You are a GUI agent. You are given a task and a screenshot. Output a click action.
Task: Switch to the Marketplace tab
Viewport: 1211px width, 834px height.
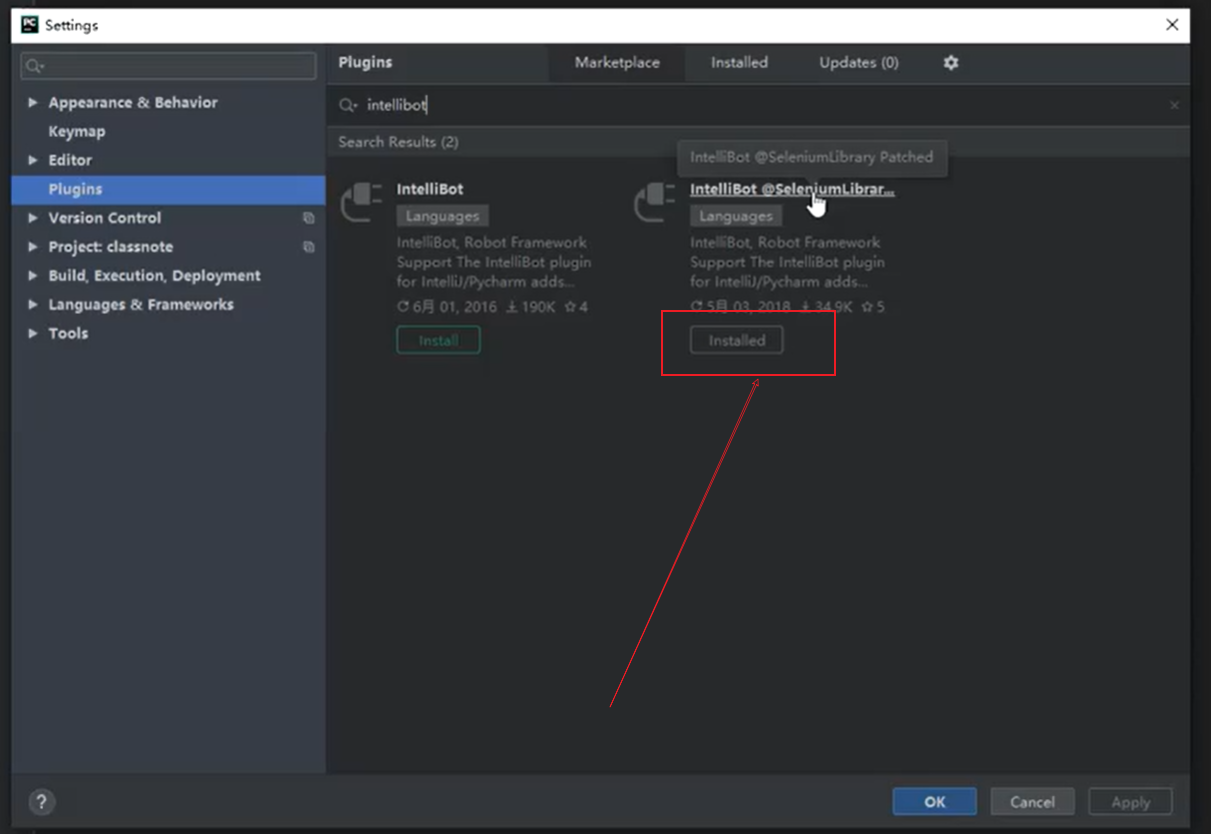pos(617,62)
